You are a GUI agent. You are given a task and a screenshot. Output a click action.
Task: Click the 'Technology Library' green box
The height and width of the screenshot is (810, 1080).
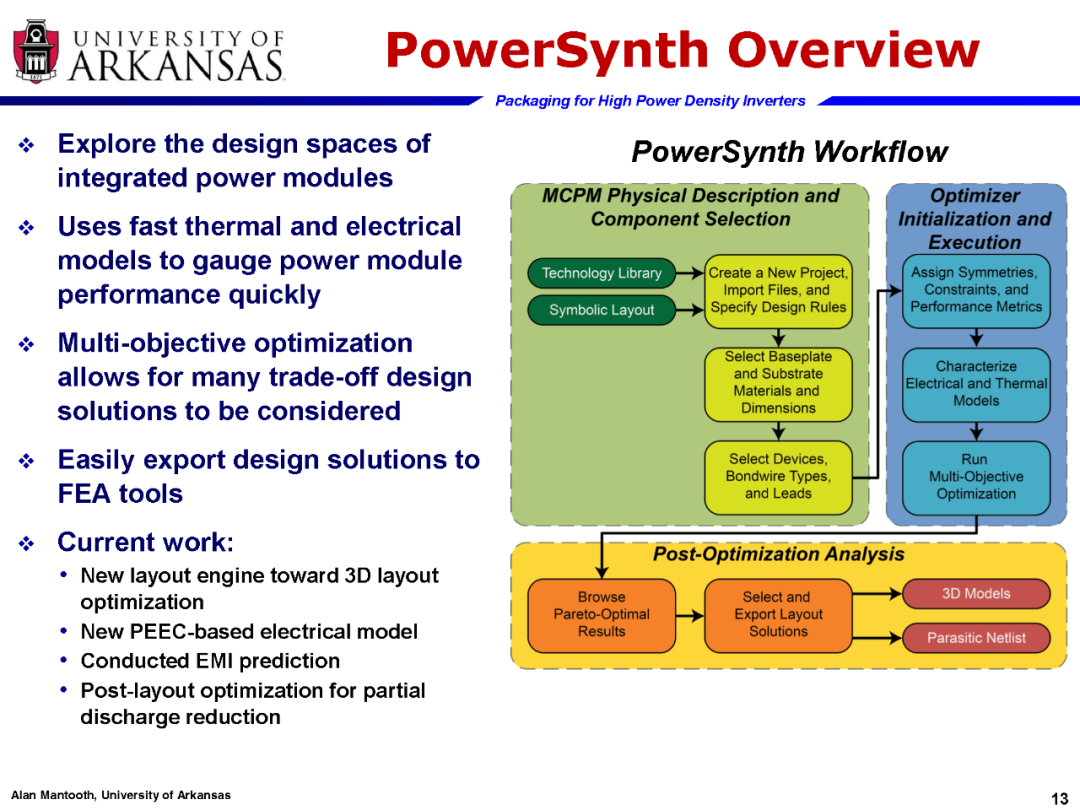[601, 273]
